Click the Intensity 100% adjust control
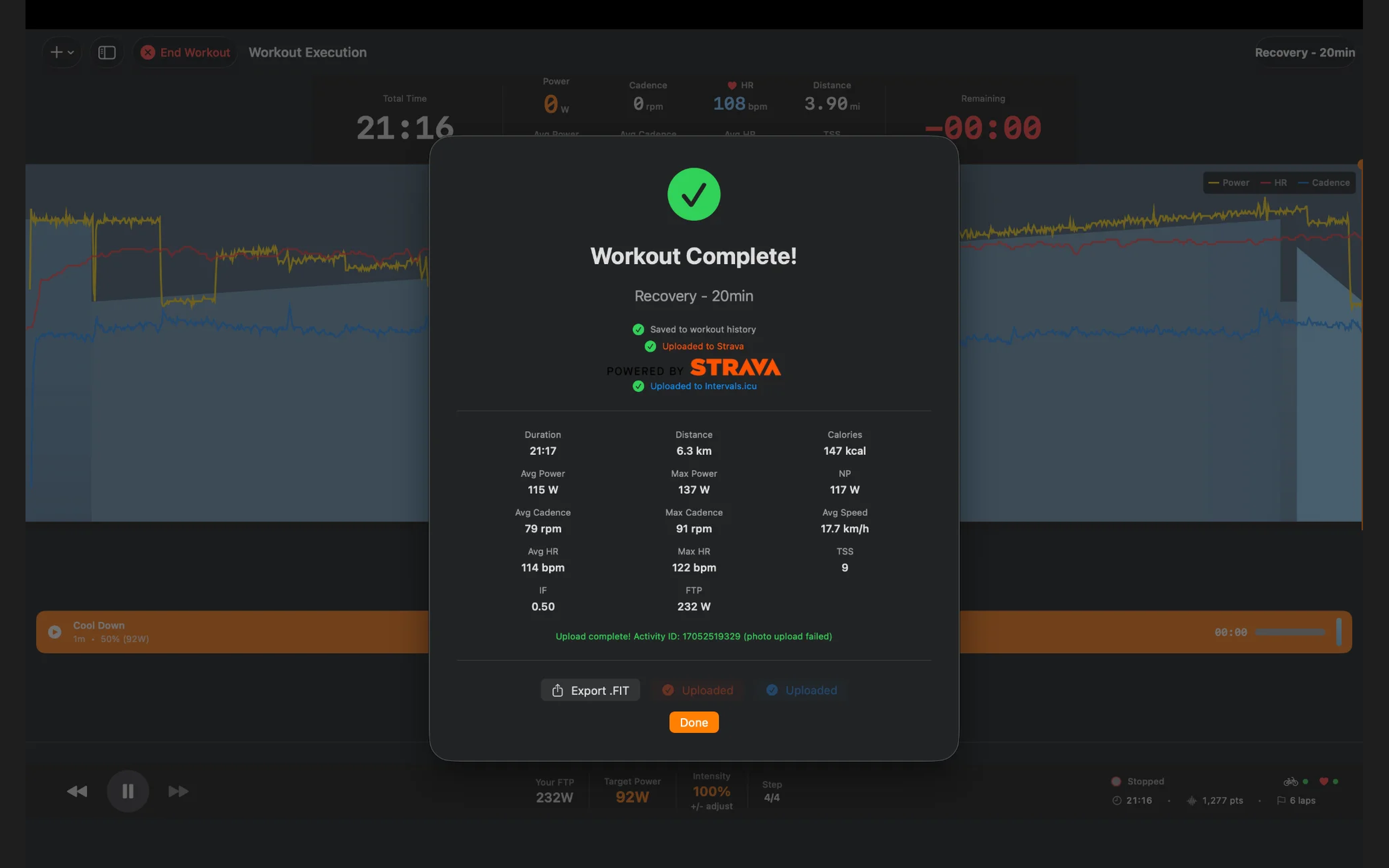Screen dimensions: 1389x868 click(711, 792)
